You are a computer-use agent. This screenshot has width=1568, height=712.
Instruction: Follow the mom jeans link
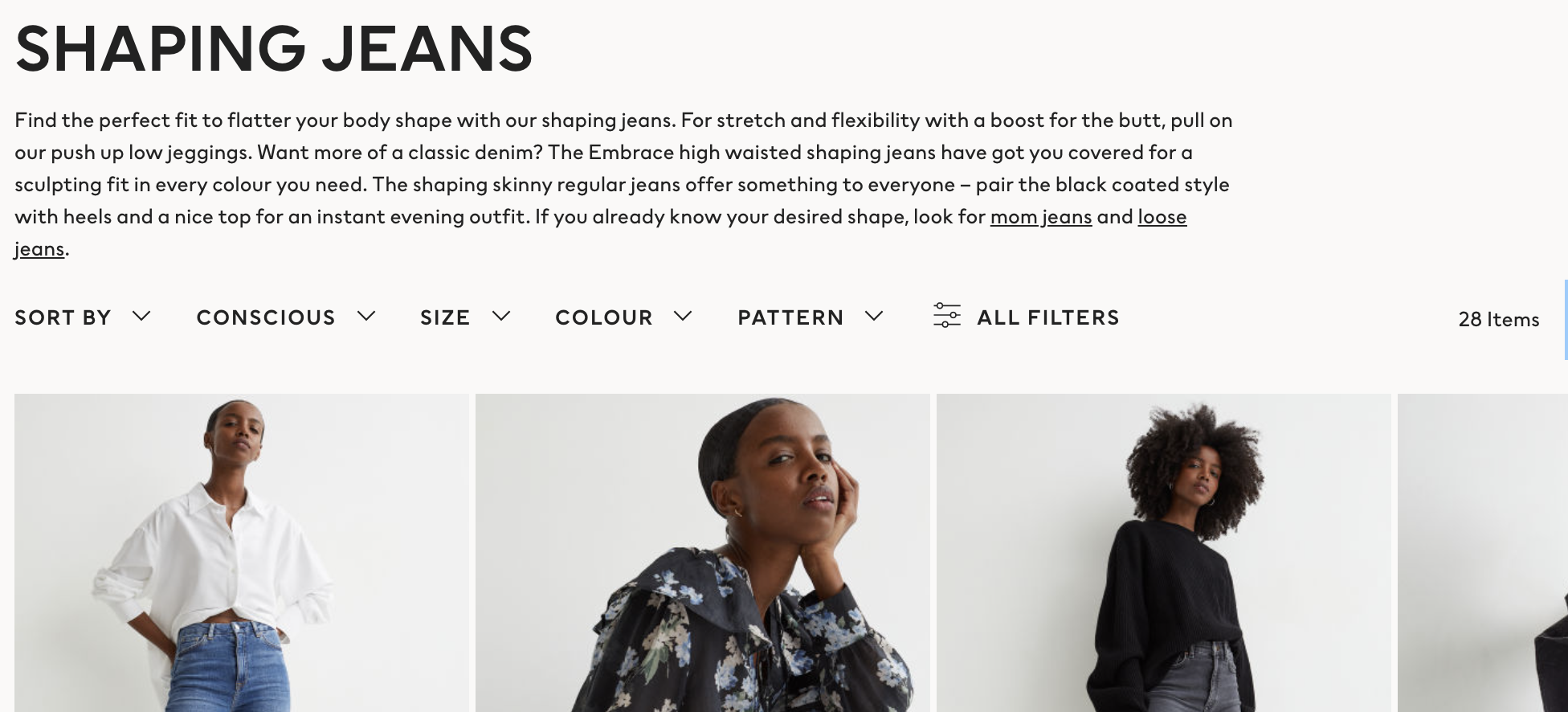tap(1040, 217)
